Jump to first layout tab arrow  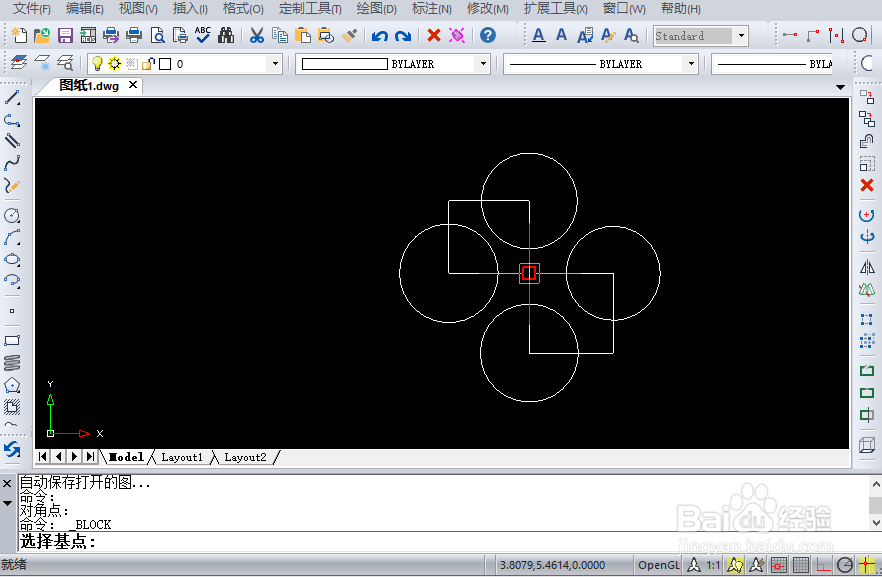pyautogui.click(x=43, y=457)
